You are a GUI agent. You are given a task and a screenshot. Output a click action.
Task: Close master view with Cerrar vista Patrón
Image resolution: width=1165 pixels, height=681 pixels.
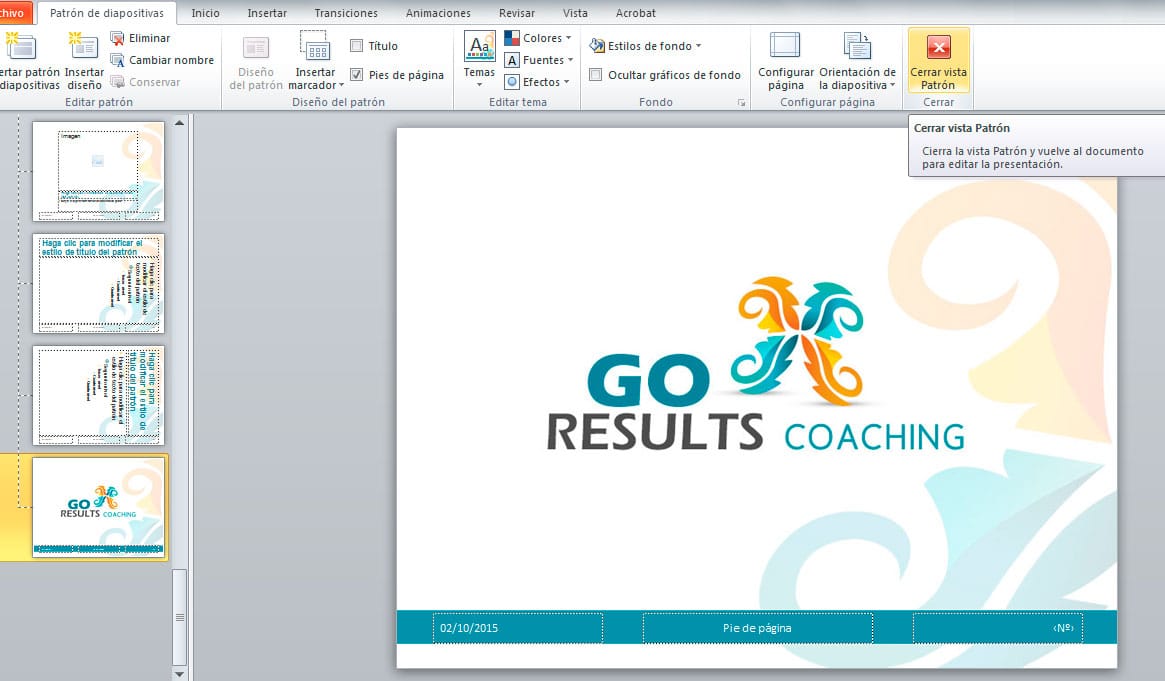click(x=938, y=61)
